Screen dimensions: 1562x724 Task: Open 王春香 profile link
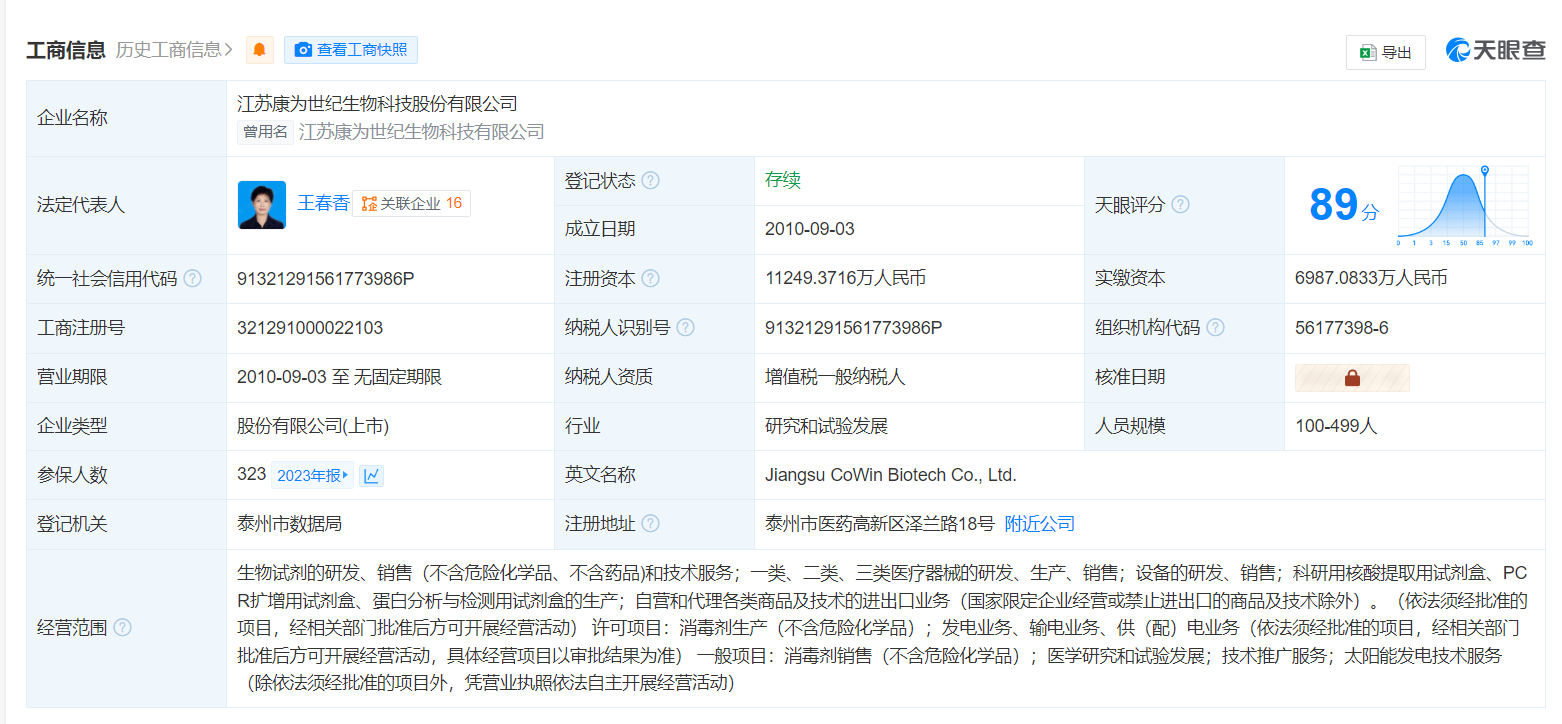pos(323,204)
